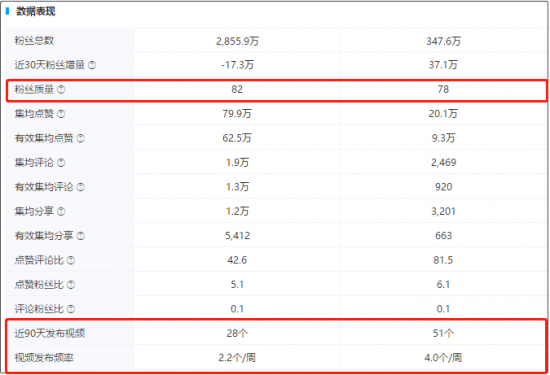Click the 5,412 effective shares value
The width and height of the screenshot is (550, 375).
pyautogui.click(x=237, y=236)
